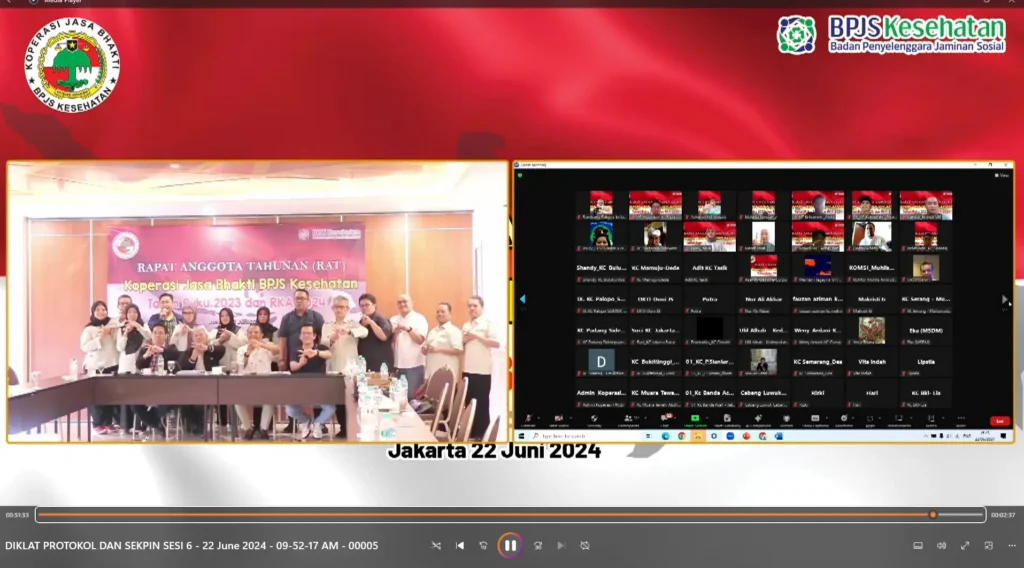Image resolution: width=1024 pixels, height=568 pixels.
Task: Skip backward a few seconds
Action: point(484,545)
